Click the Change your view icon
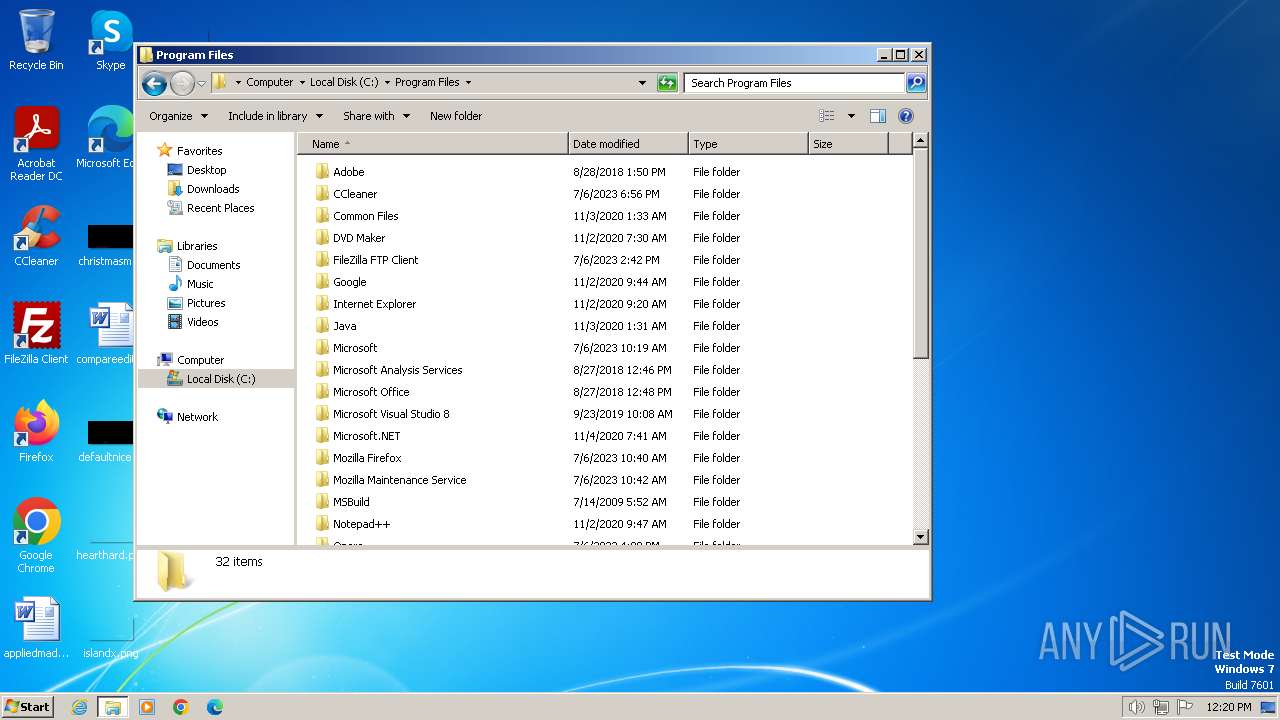Viewport: 1280px width, 720px height. pyautogui.click(x=827, y=116)
